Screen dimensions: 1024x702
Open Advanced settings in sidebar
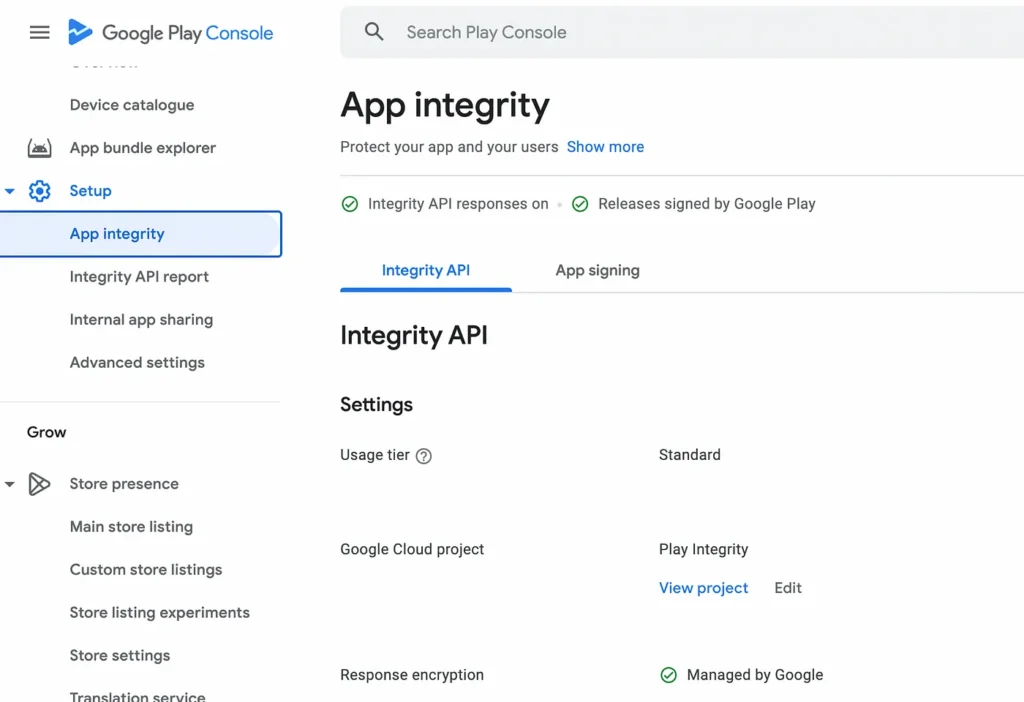pyautogui.click(x=137, y=362)
